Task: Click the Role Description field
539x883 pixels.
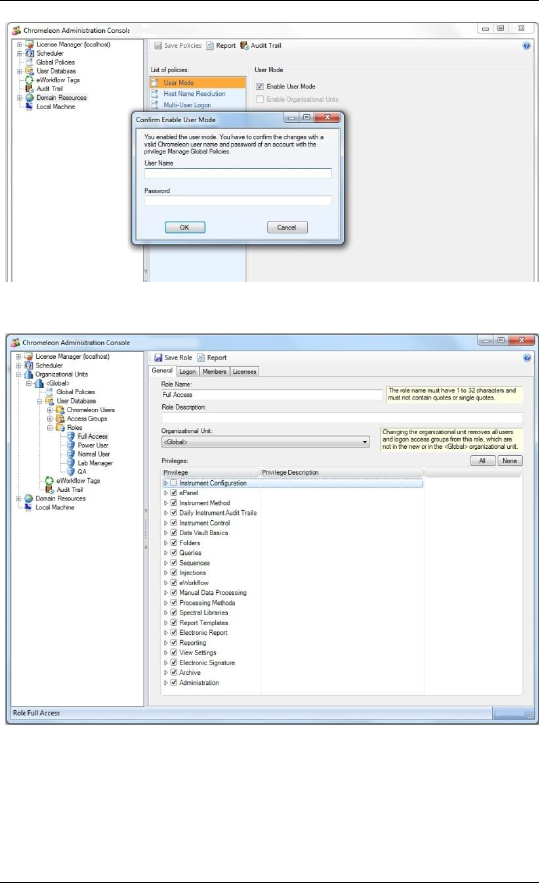Action: 342,418
